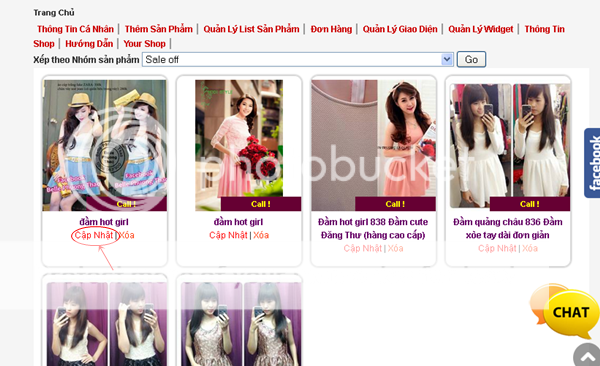Open first đầm hot girl product title

coord(104,222)
